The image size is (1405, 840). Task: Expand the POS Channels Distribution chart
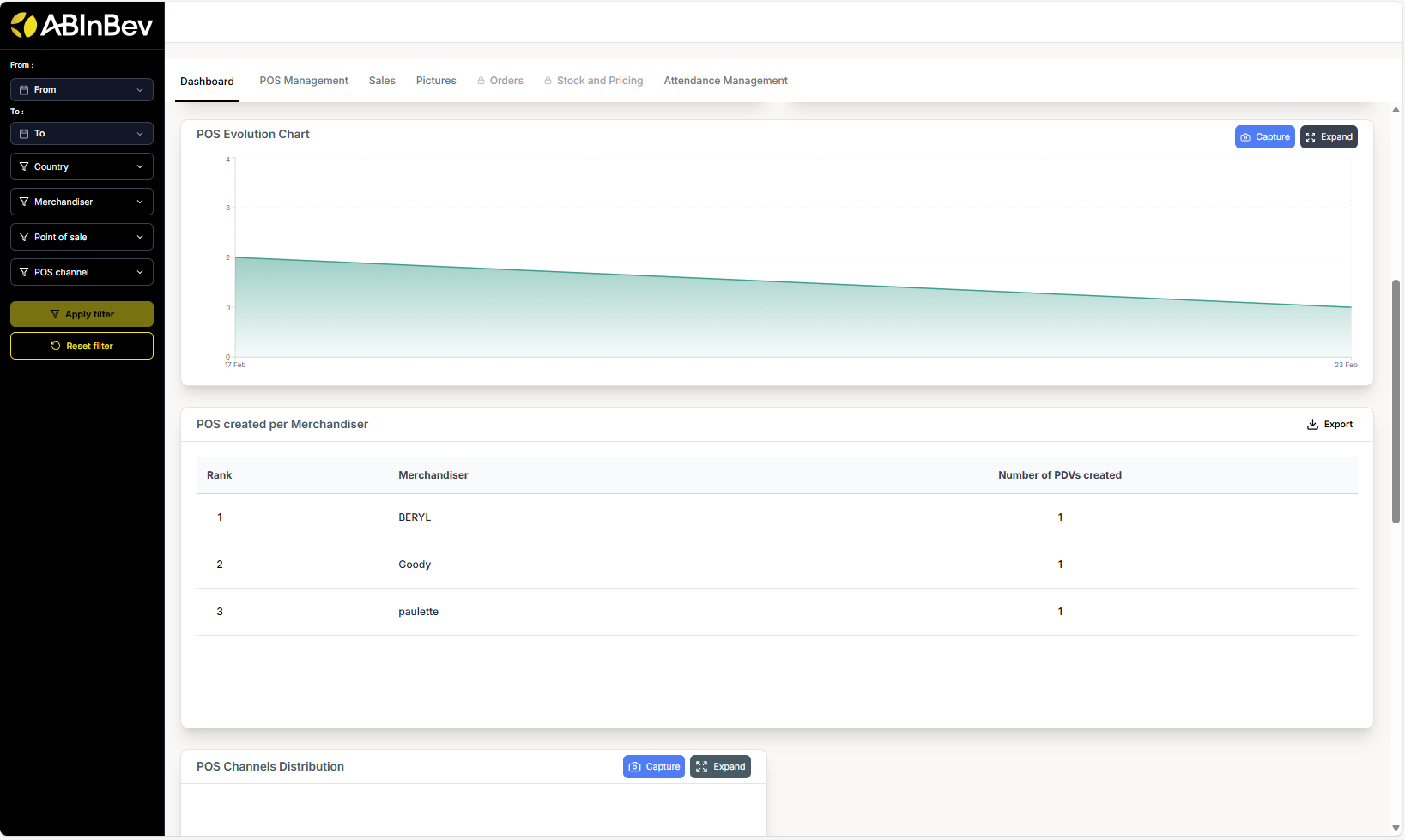720,767
